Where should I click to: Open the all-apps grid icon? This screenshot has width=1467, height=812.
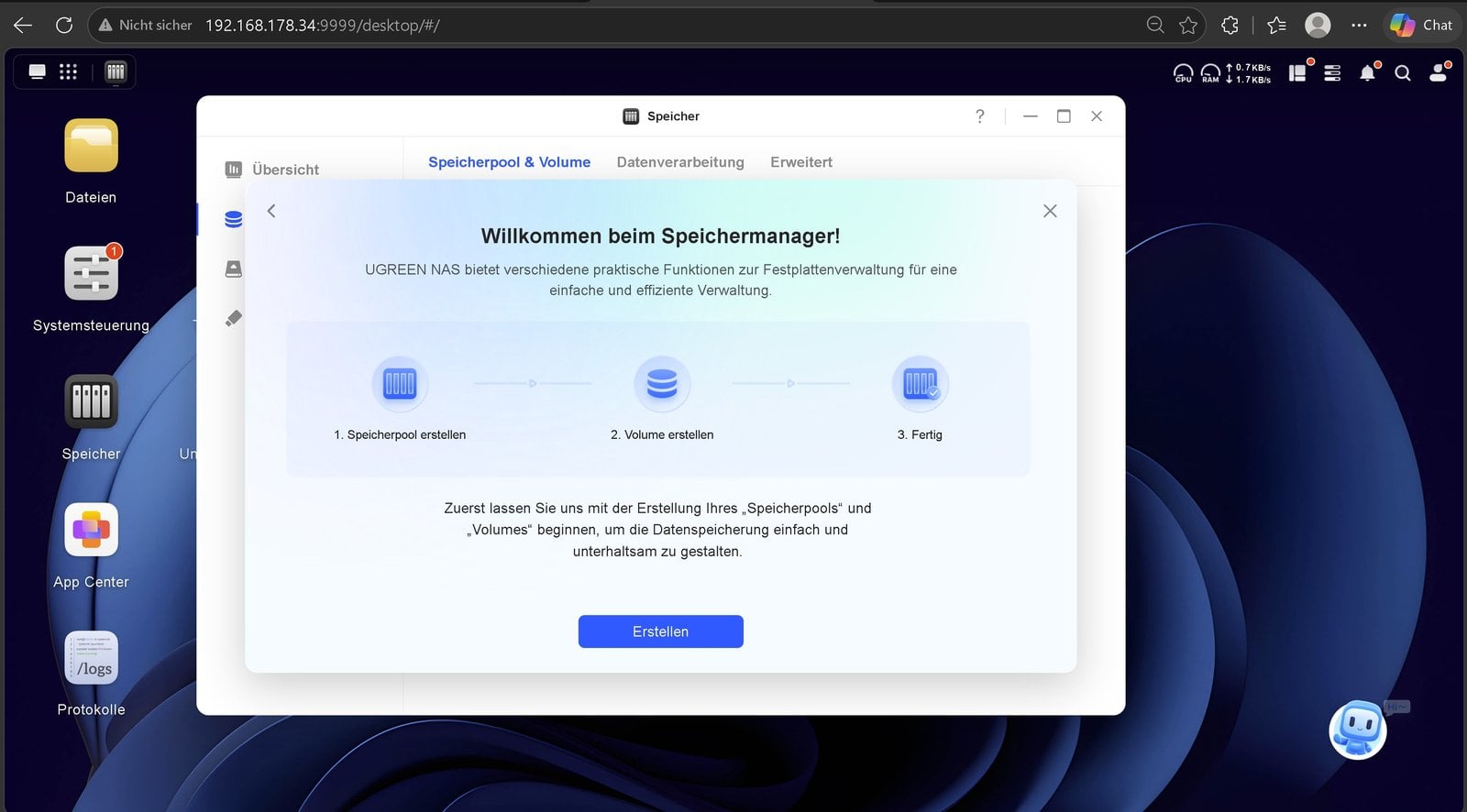[68, 71]
